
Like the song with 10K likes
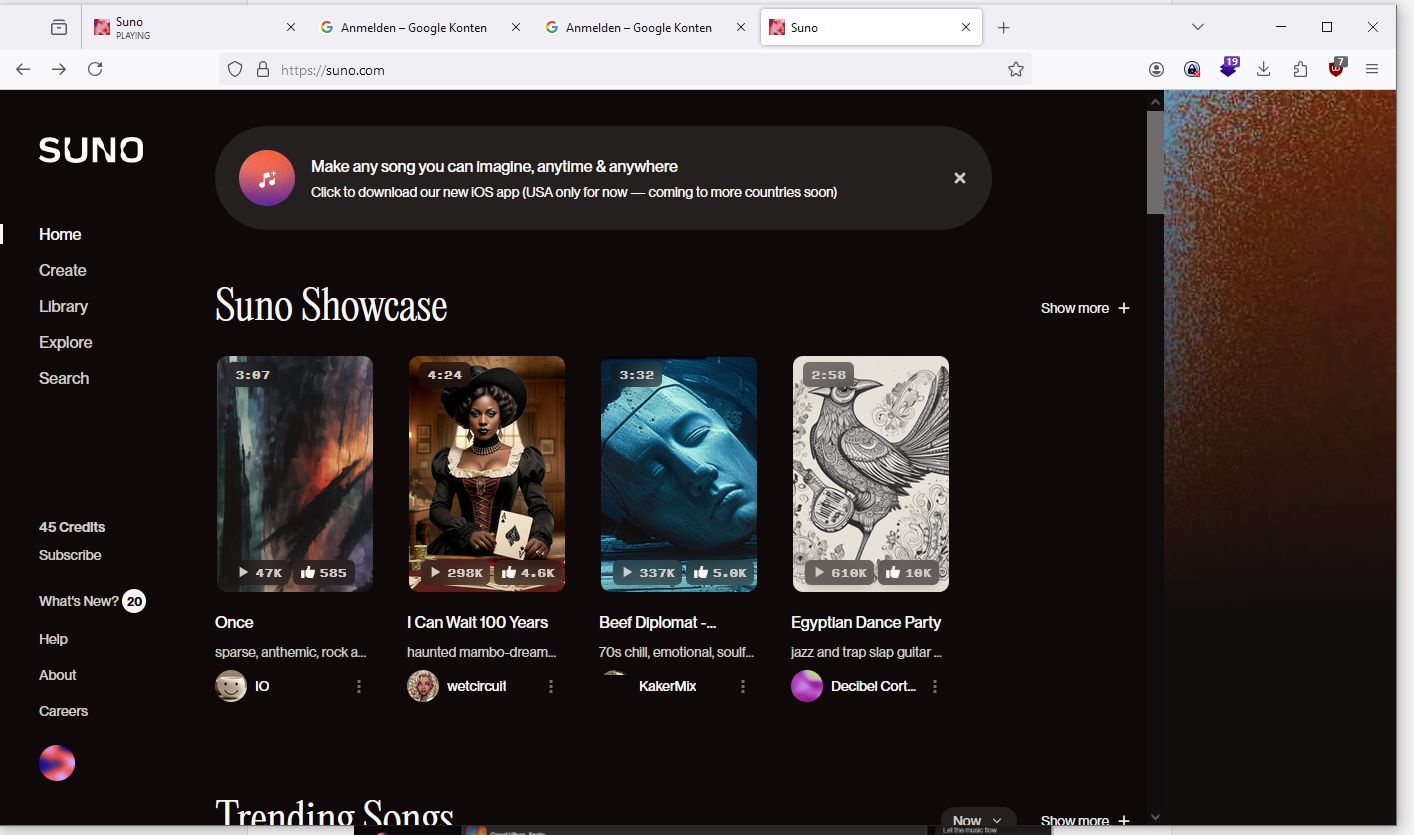pos(909,573)
